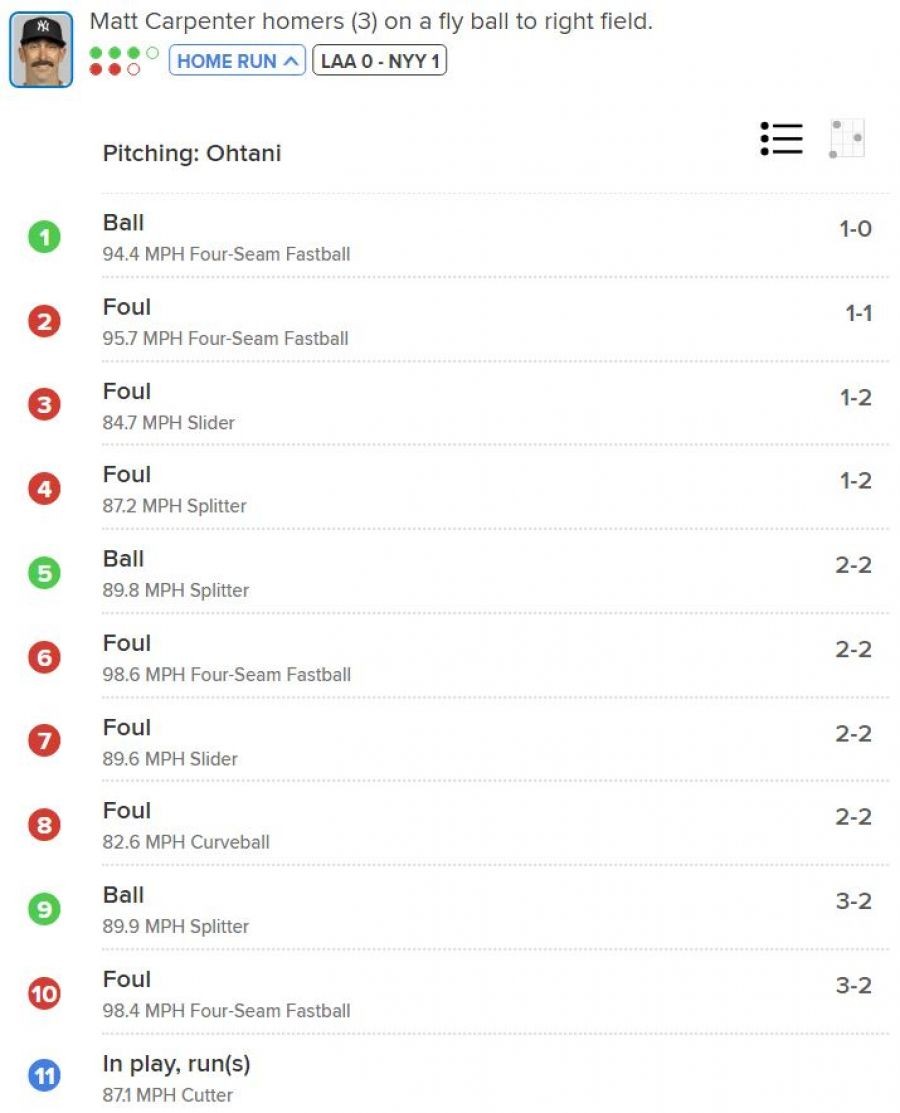The height and width of the screenshot is (1113, 900).
Task: Open Matt Carpenter's player headshot
Action: (41, 50)
